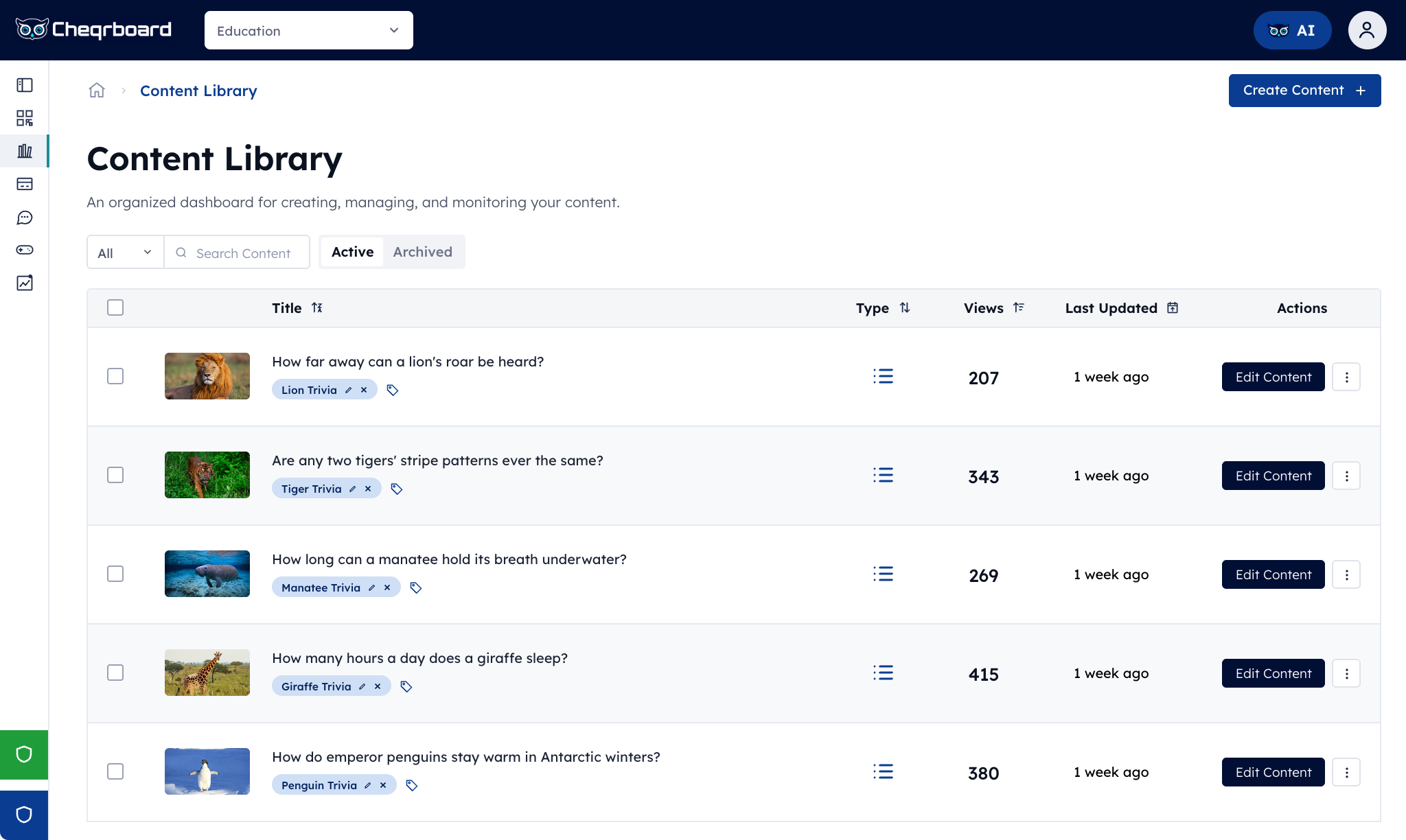This screenshot has height=840, width=1406.
Task: Add a tag to the giraffe sleep row
Action: click(x=406, y=686)
